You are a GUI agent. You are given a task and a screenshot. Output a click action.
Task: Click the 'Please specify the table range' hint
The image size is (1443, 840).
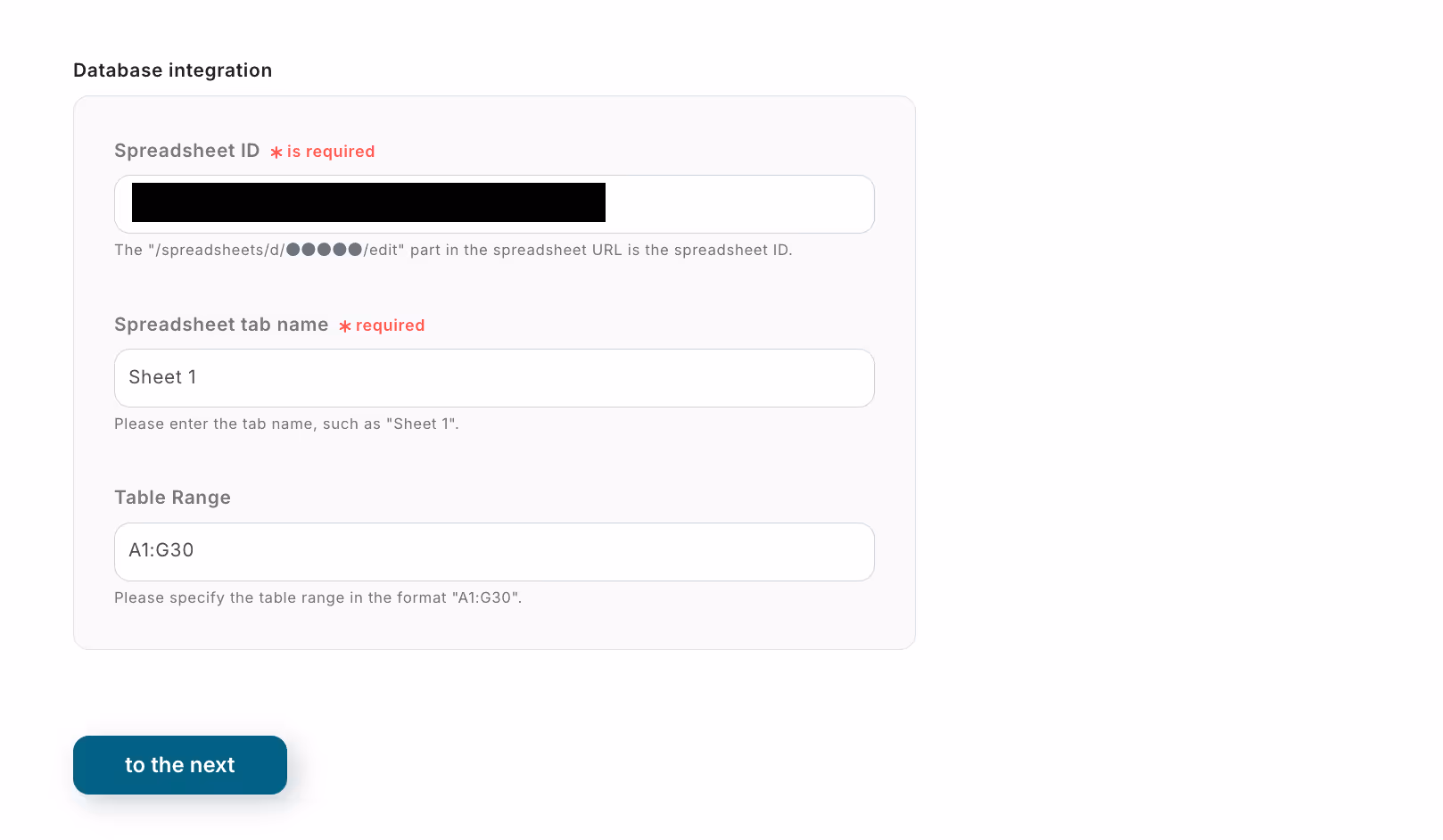click(x=318, y=597)
